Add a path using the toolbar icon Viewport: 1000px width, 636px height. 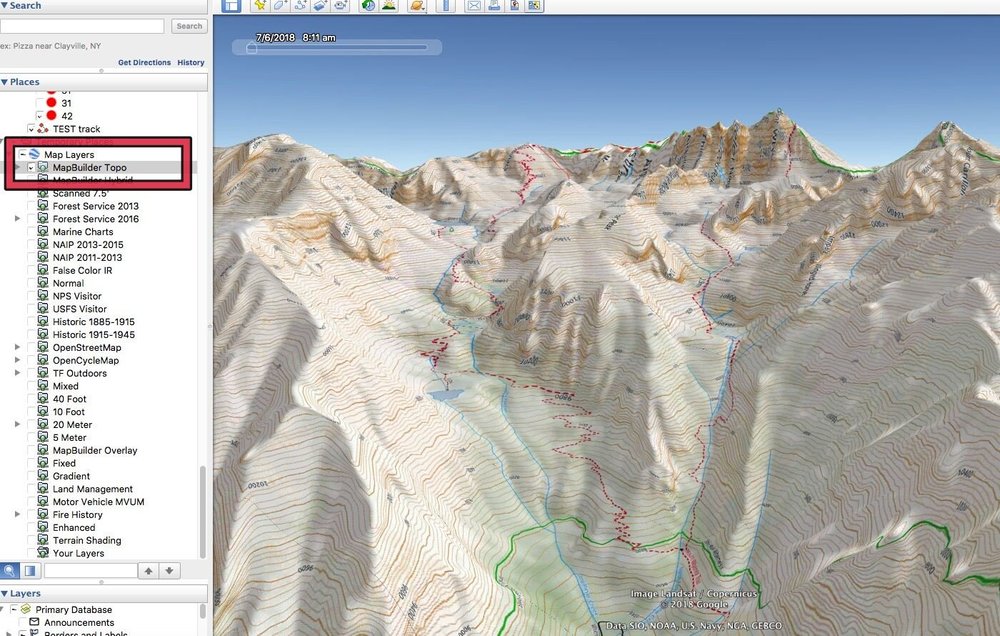pos(300,5)
